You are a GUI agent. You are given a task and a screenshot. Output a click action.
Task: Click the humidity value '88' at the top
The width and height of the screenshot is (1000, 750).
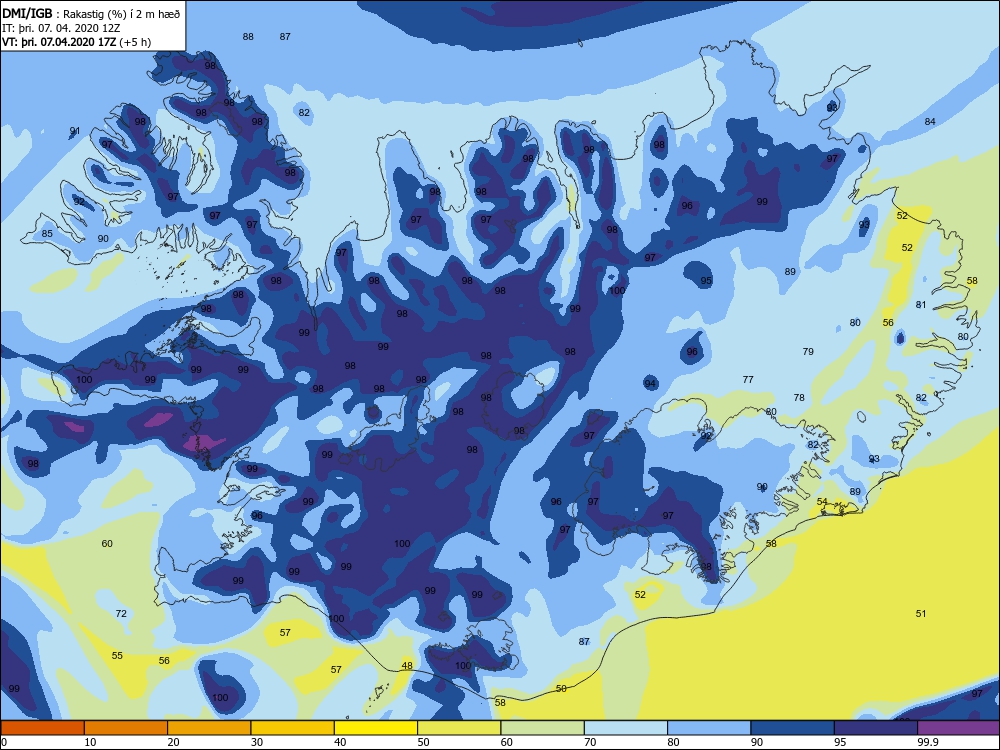248,37
